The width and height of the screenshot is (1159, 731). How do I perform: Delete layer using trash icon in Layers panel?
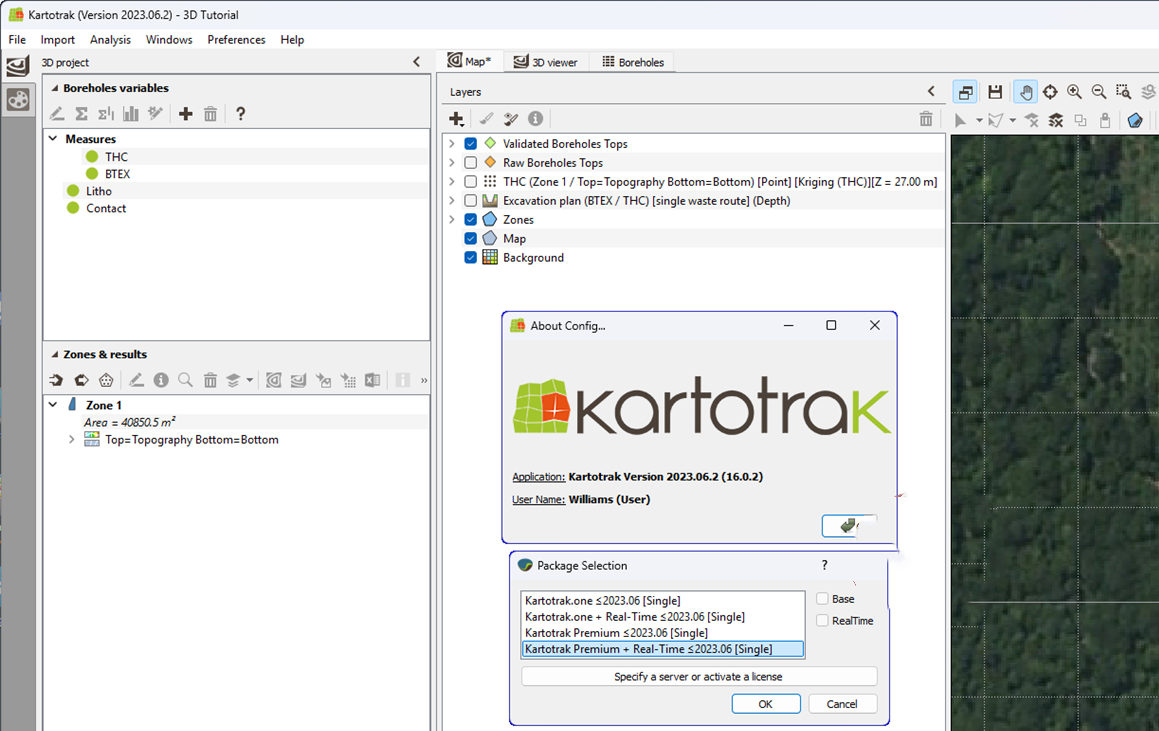[925, 119]
